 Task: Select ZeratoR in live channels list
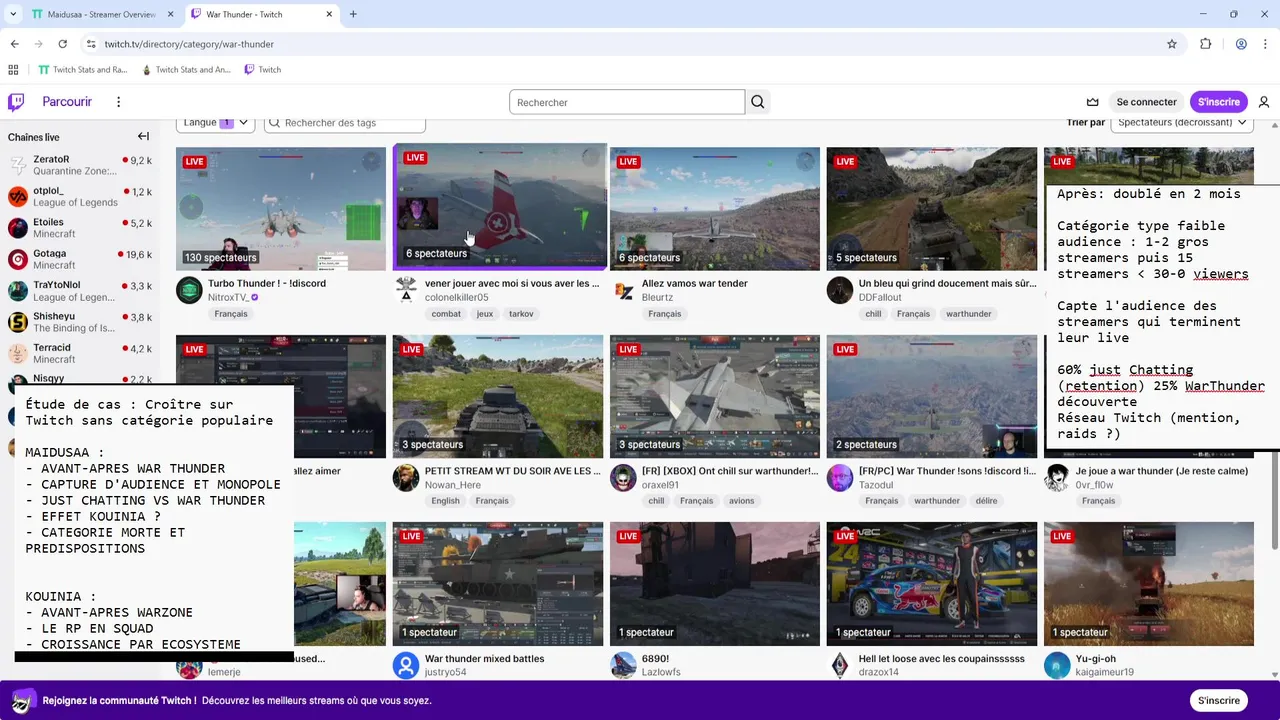tap(80, 165)
